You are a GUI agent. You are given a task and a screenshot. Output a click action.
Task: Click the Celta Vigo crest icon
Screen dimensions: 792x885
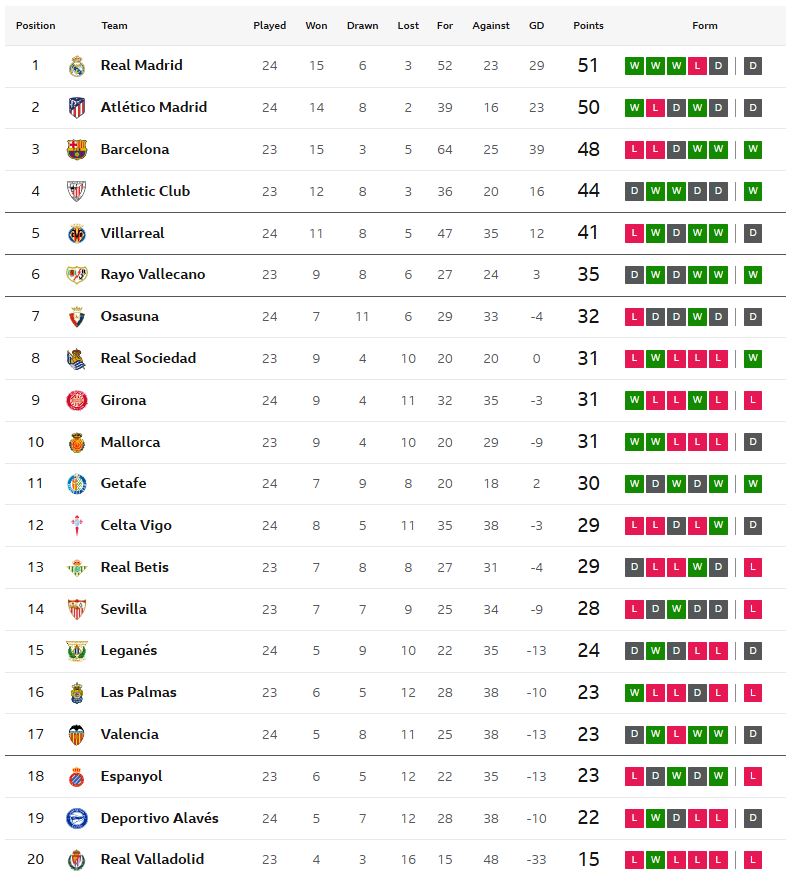[77, 526]
